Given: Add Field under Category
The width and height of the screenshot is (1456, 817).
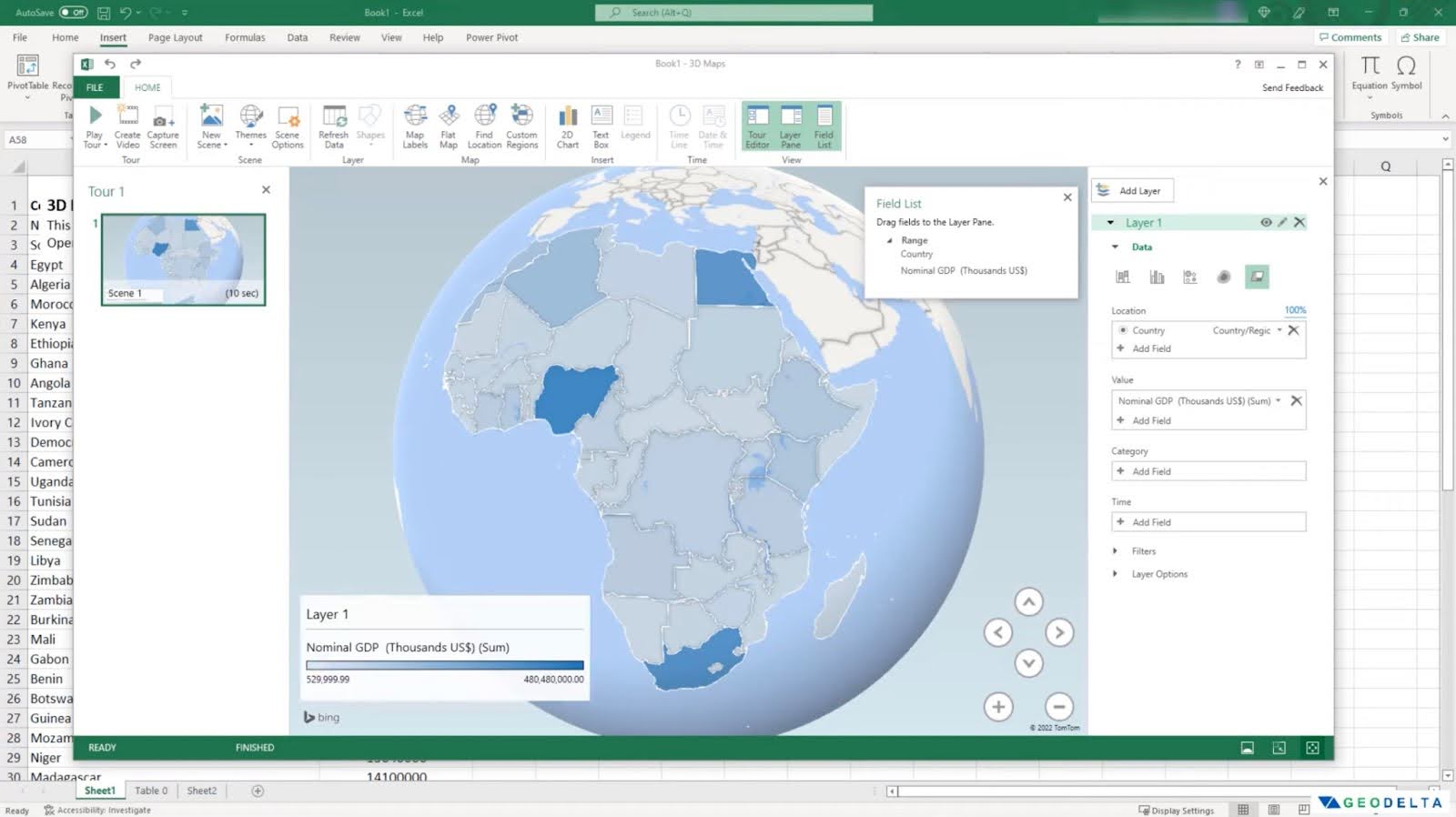Looking at the screenshot, I should pos(1208,471).
